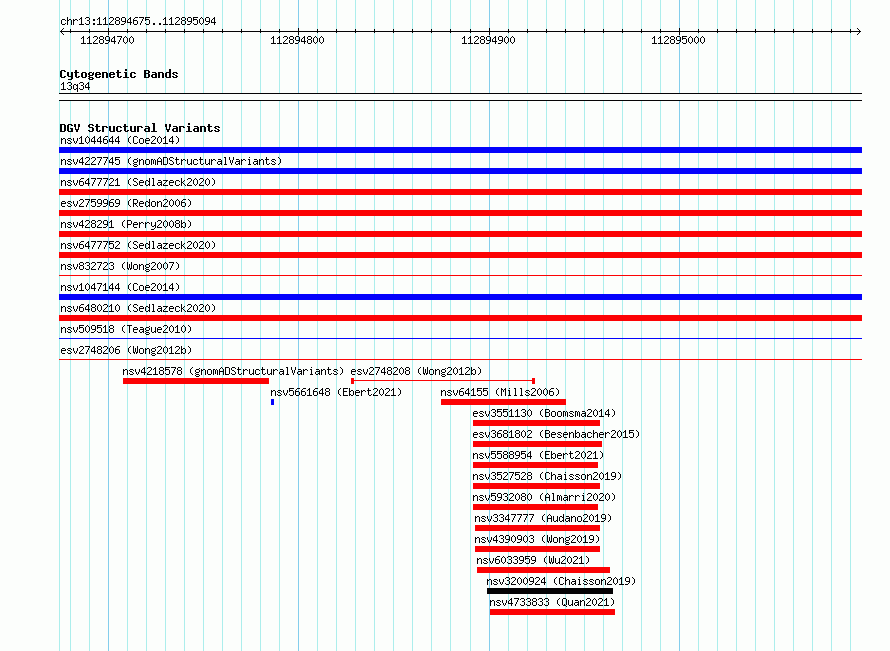
Task: Open the nsv832723 (Wong2007) label
Action: pos(120,266)
